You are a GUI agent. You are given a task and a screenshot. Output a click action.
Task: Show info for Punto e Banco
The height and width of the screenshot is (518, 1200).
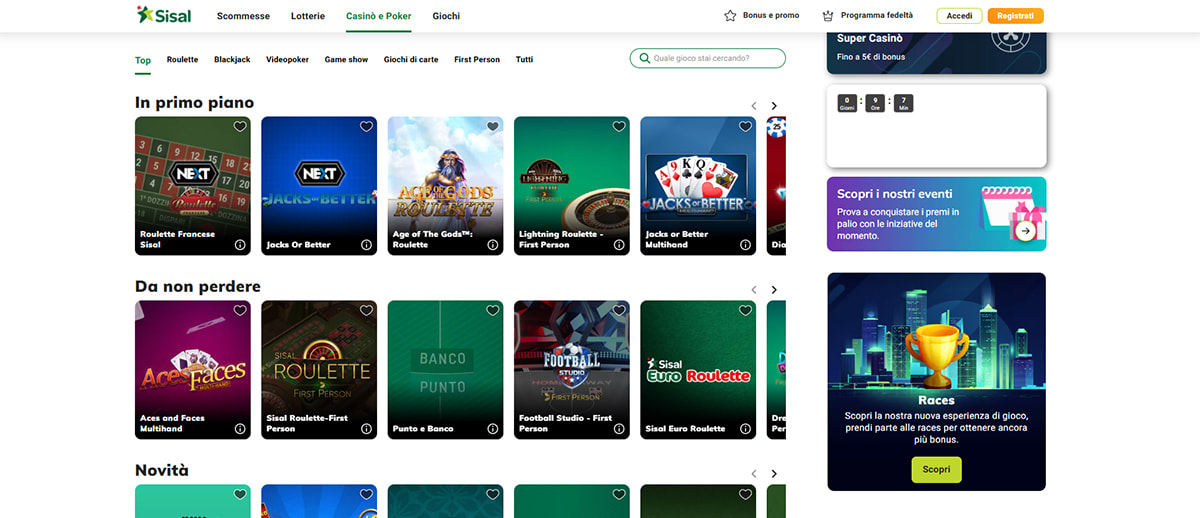point(493,428)
